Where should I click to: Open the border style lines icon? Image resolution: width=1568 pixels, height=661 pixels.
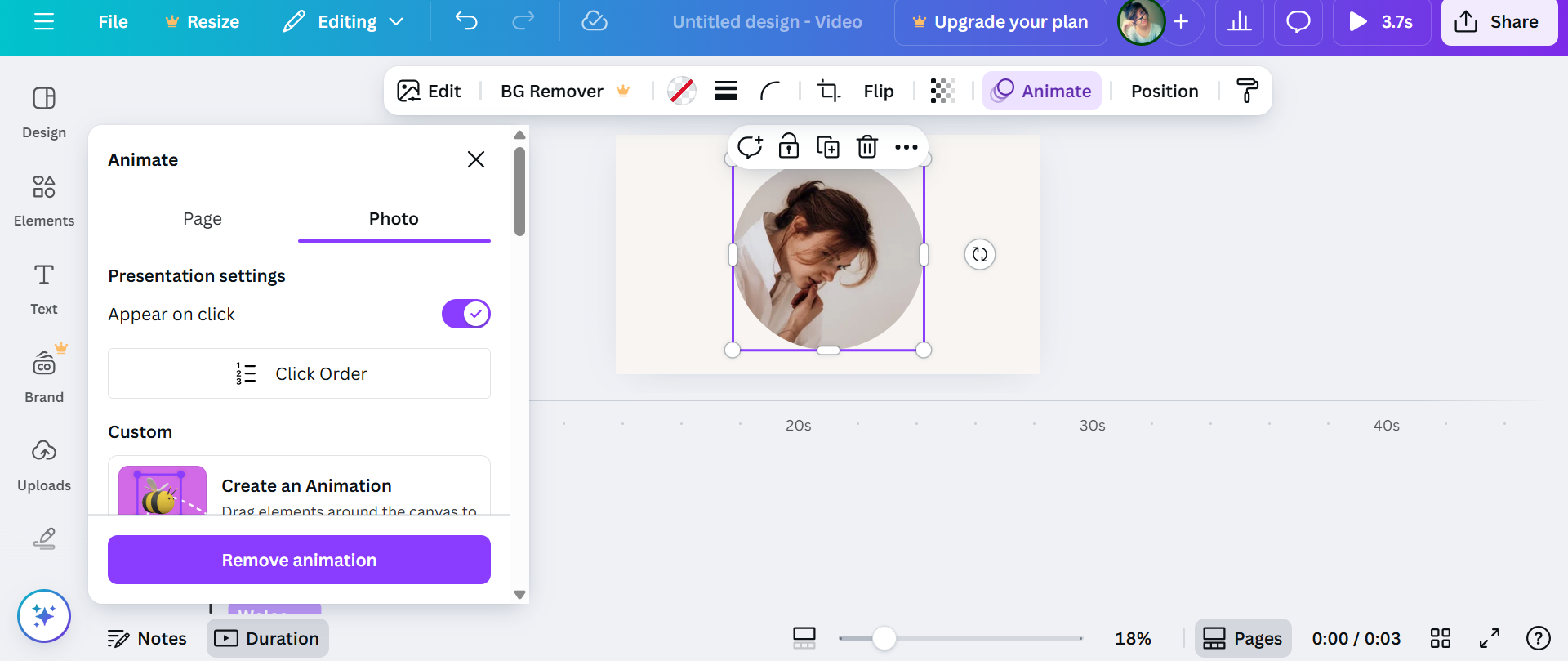point(726,91)
